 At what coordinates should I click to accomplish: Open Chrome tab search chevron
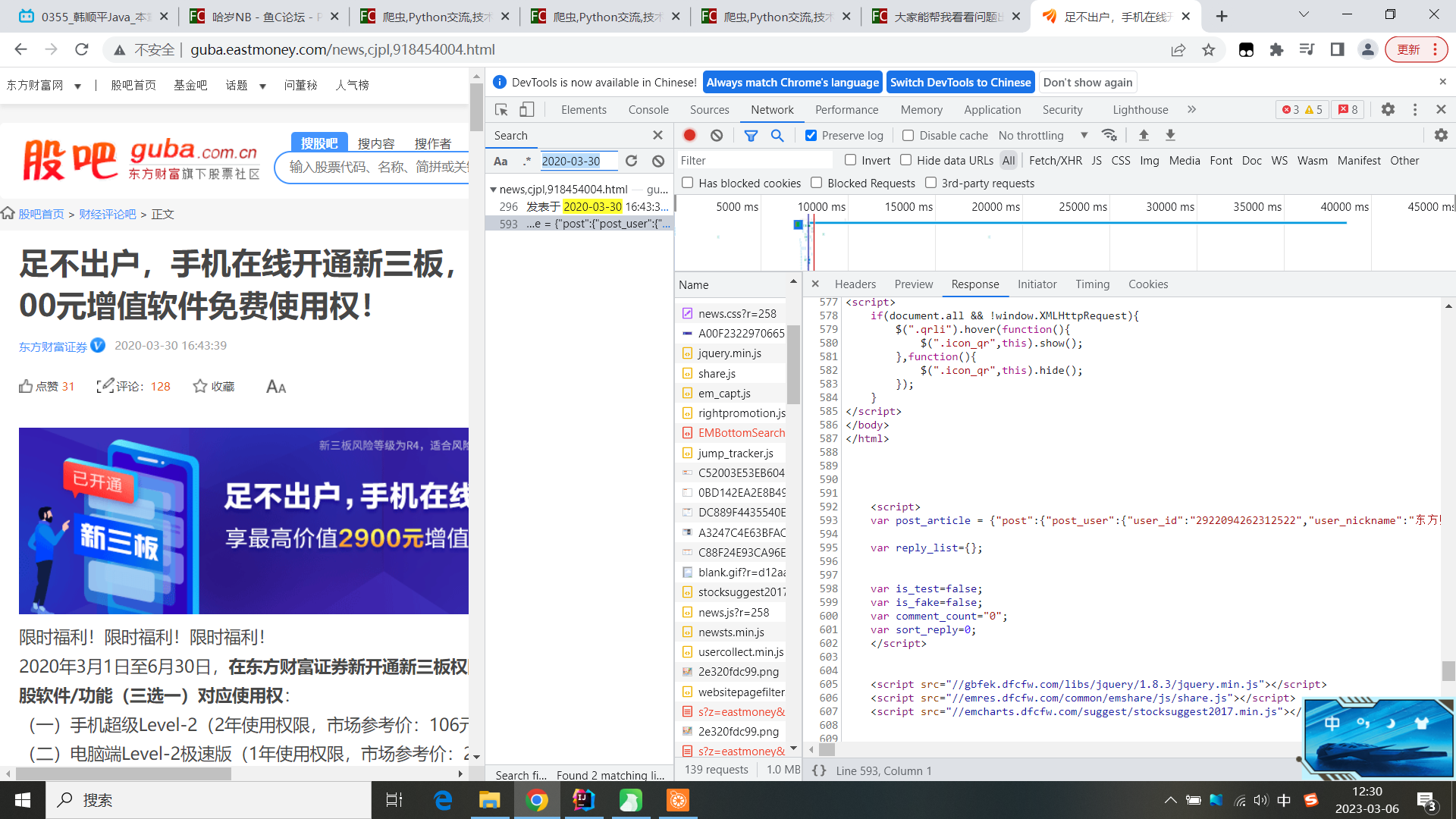click(x=1304, y=15)
